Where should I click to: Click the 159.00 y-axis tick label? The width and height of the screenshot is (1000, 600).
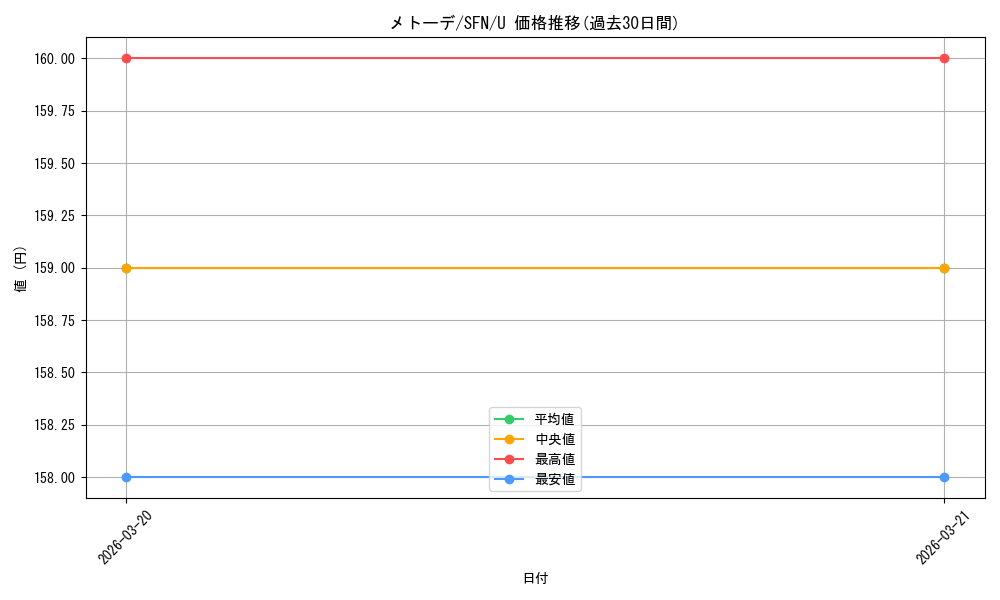click(x=54, y=268)
